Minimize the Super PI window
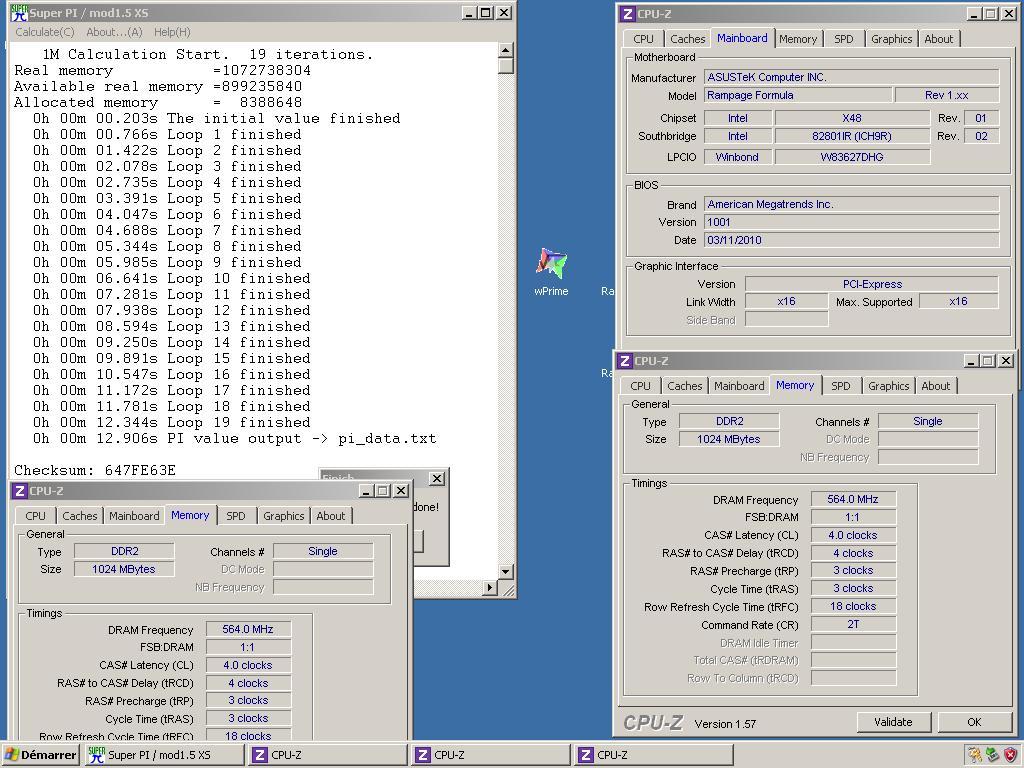1024x768 pixels. [469, 13]
